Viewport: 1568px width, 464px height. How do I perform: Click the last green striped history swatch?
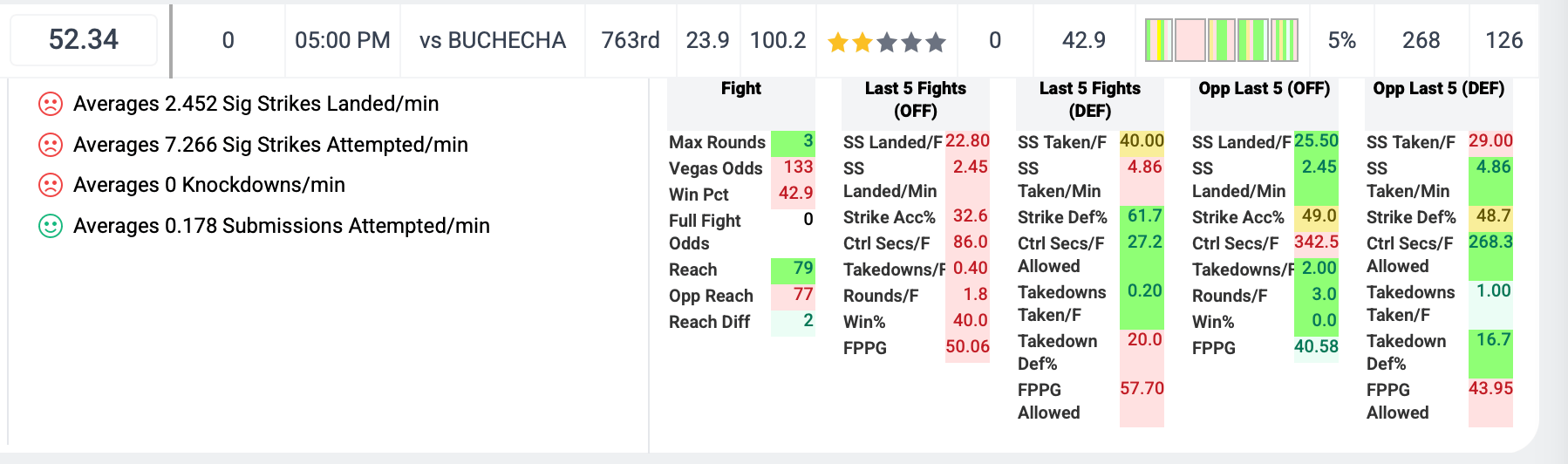1284,40
